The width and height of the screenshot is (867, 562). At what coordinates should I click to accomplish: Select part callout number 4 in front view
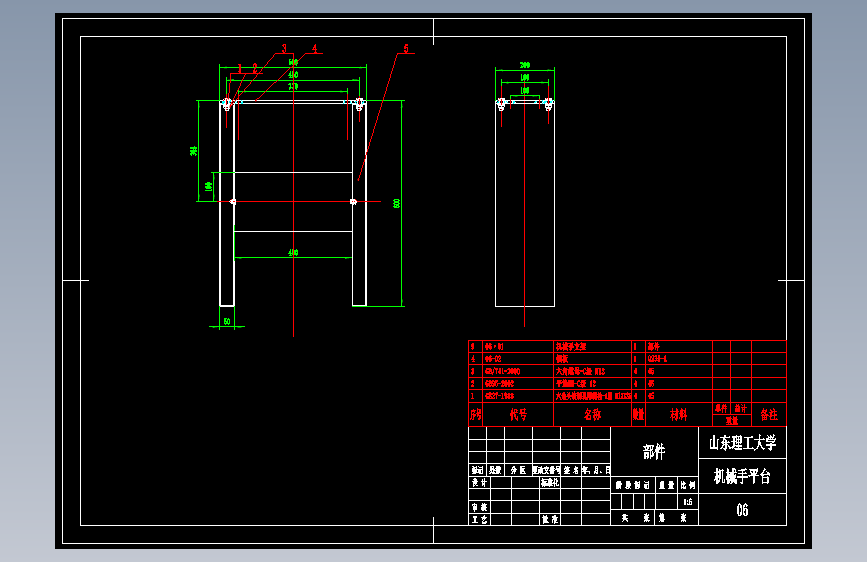[315, 49]
